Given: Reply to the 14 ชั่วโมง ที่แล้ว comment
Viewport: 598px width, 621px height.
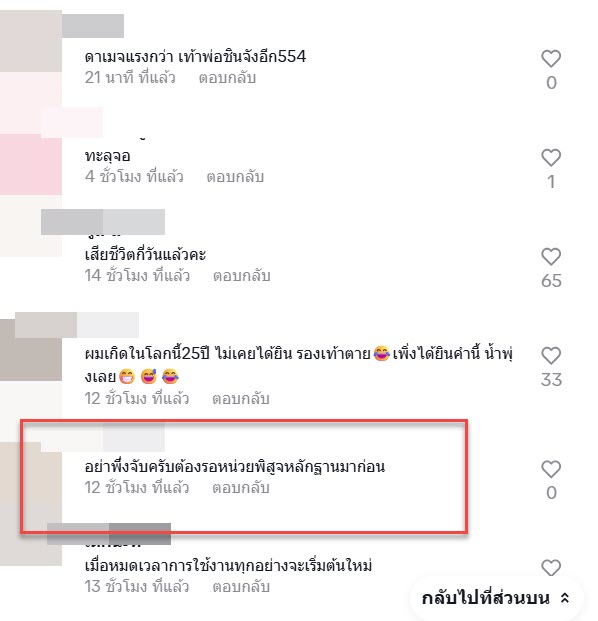Looking at the screenshot, I should pyautogui.click(x=242, y=276).
